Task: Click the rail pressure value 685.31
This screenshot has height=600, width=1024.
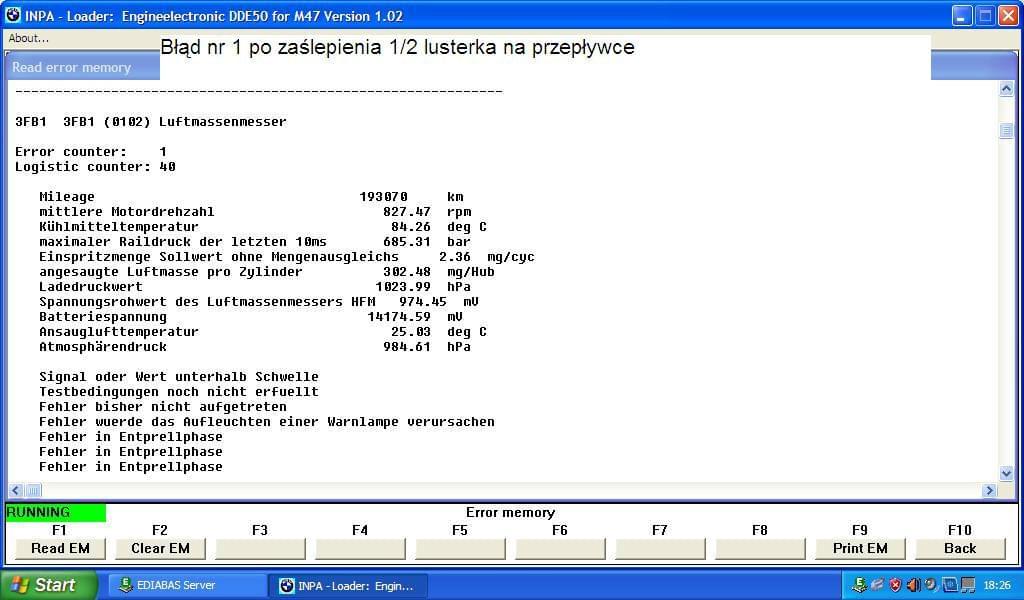Action: [x=407, y=242]
